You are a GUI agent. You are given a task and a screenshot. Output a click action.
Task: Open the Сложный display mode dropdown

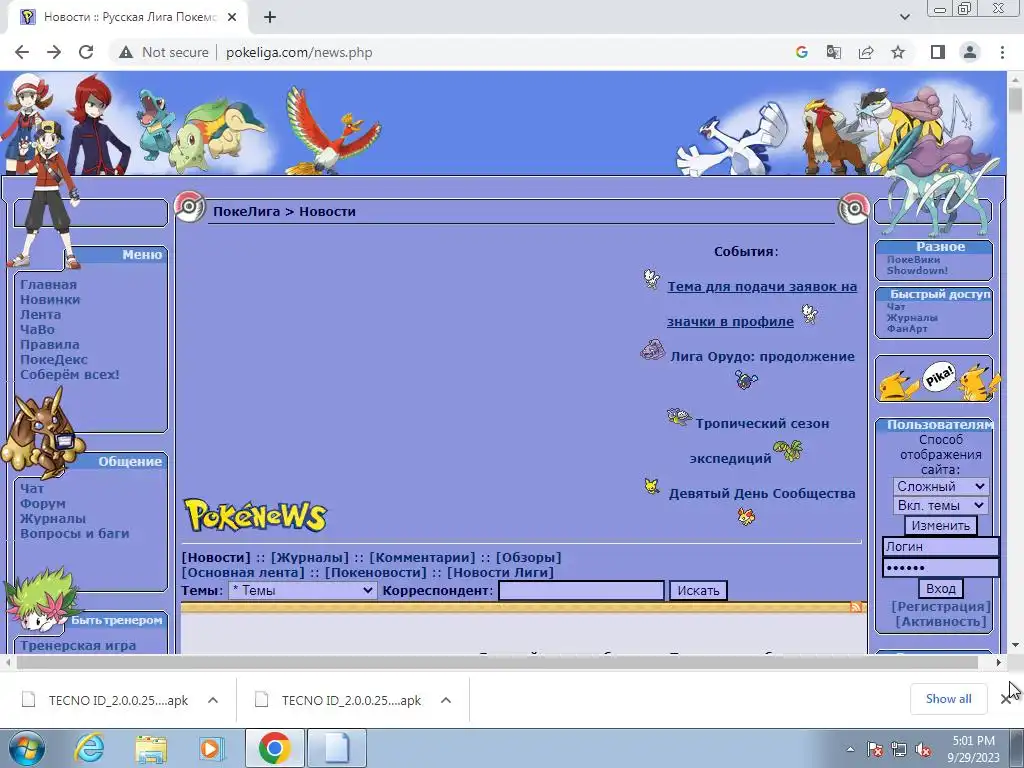pos(940,487)
